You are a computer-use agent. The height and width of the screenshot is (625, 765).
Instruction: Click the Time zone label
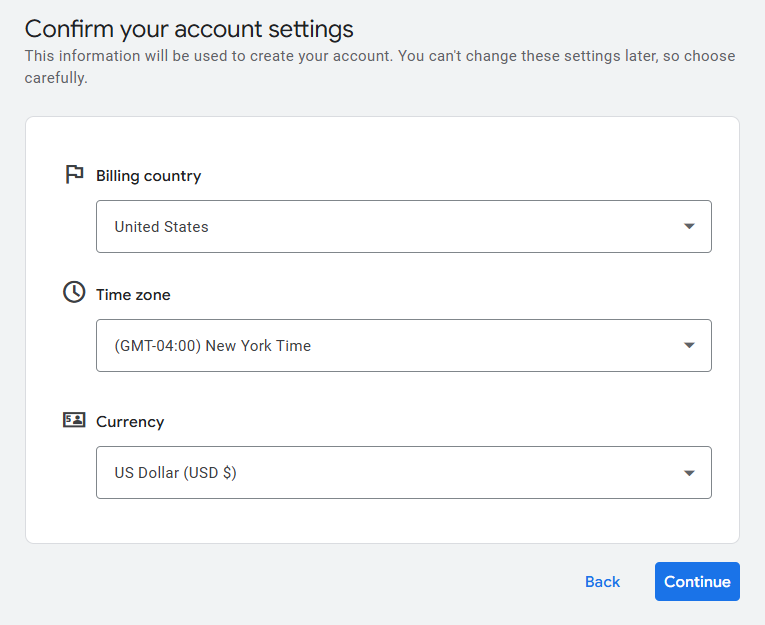pos(133,295)
